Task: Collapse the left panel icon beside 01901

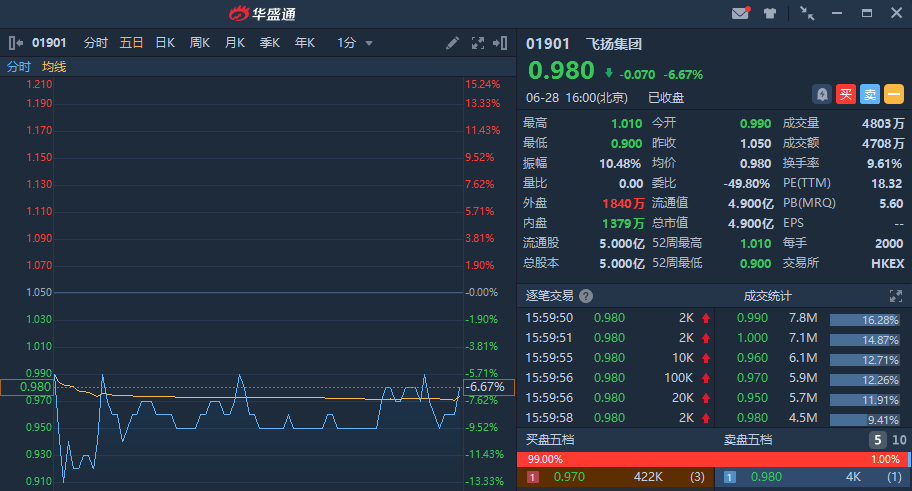Action: pyautogui.click(x=16, y=42)
